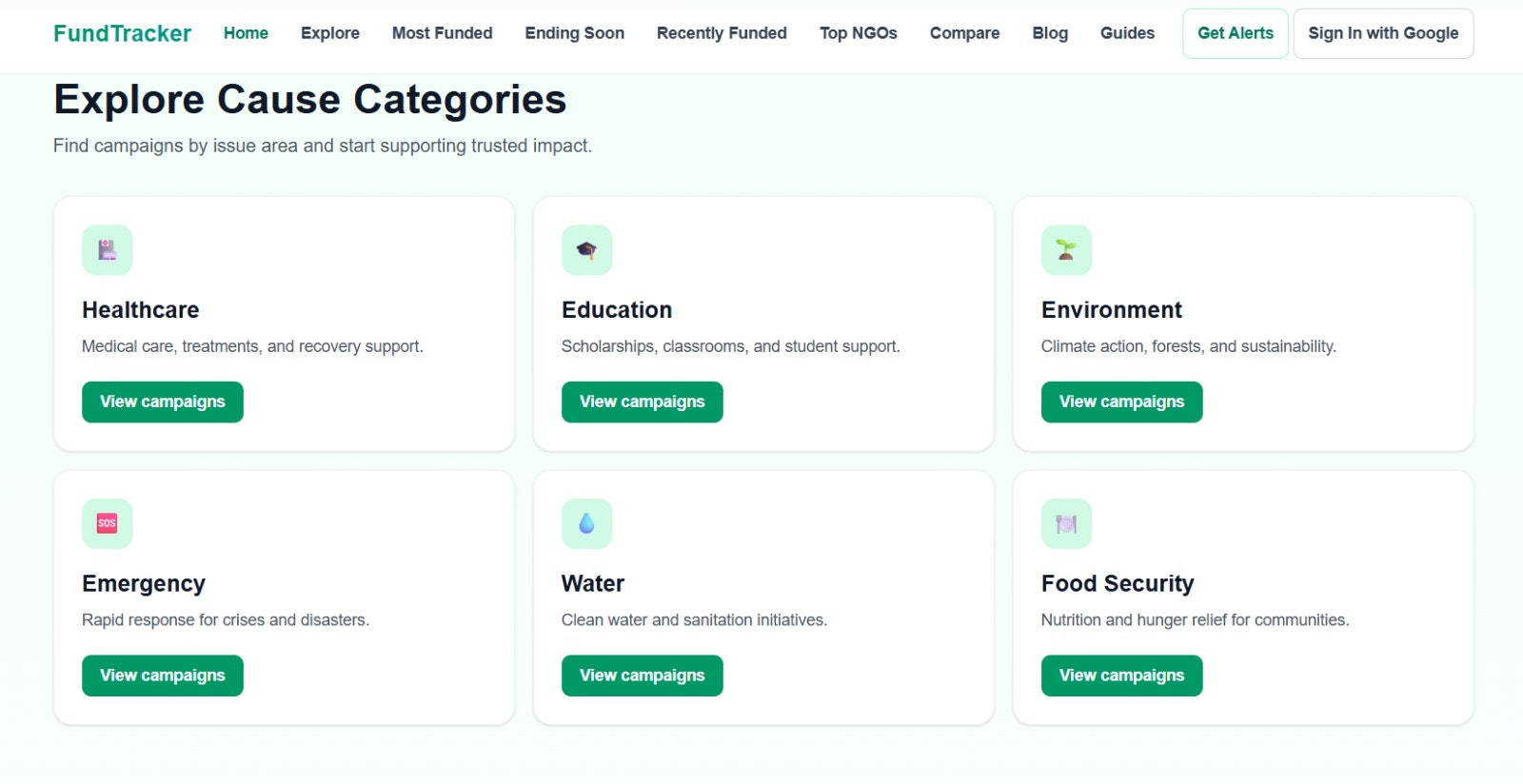Go to FundTracker logo homepage
The image size is (1523, 784).
(122, 33)
